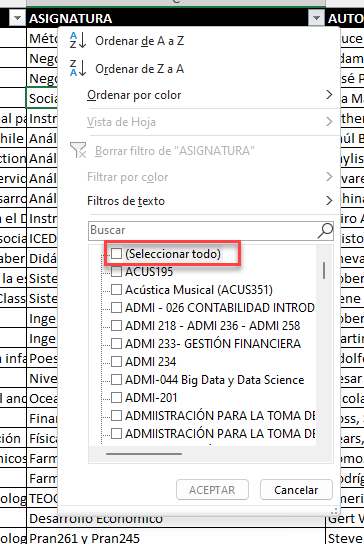The height and width of the screenshot is (544, 364).
Task: Check ADMI 233- GESTIÓN FINANCIERA checkbox
Action: click(117, 343)
